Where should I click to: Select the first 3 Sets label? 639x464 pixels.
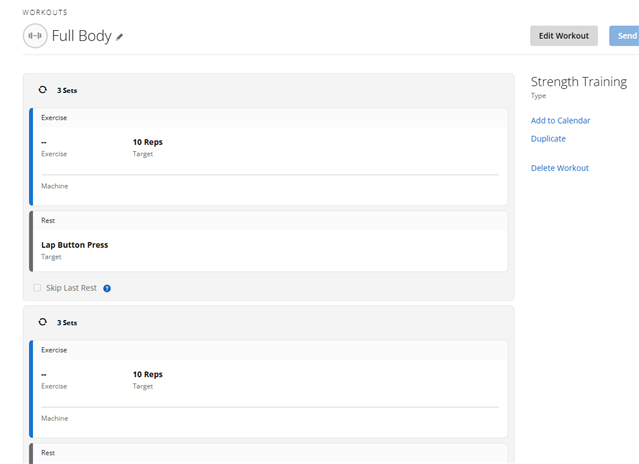67,90
